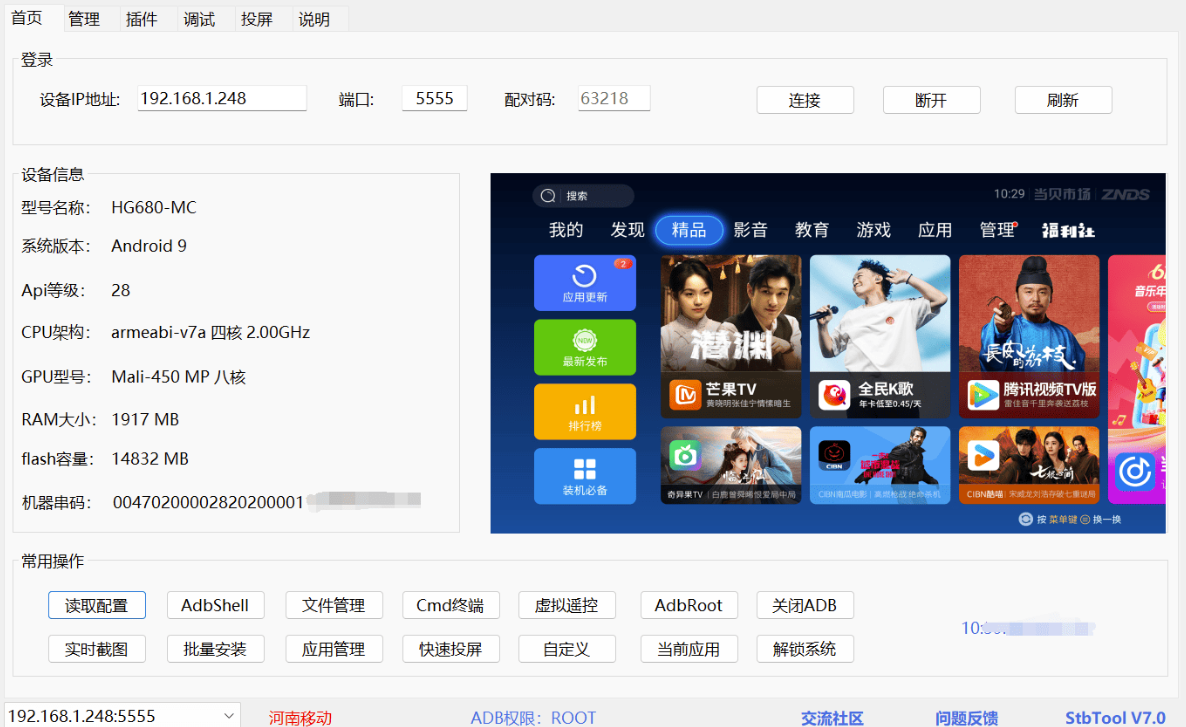Click the 断开 button

click(x=931, y=100)
